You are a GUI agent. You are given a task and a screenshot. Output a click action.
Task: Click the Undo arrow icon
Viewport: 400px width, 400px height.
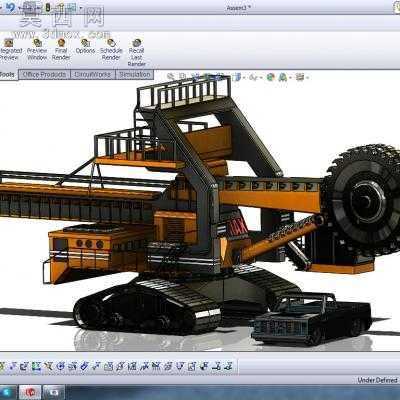click(10, 7)
